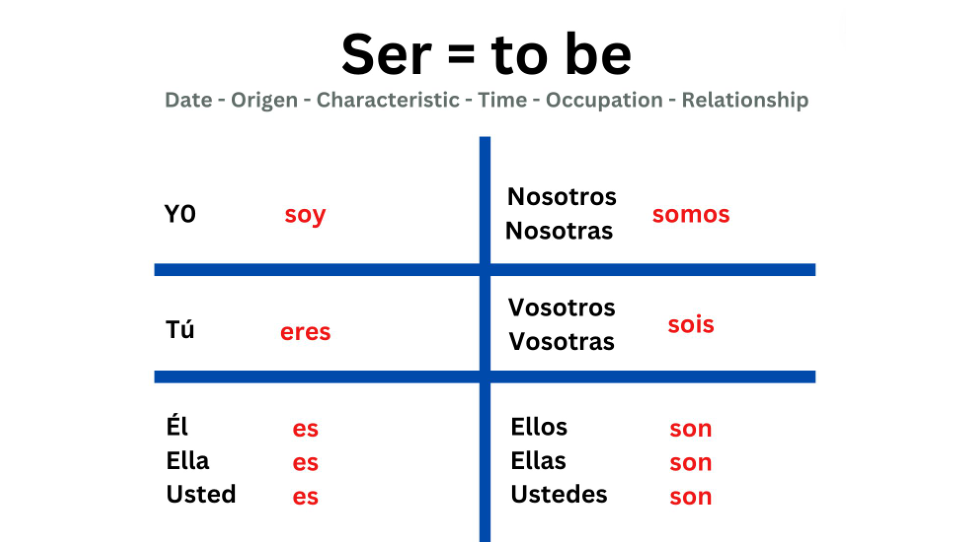The image size is (978, 550).
Task: Select the red verb "somos"
Action: [x=691, y=214]
